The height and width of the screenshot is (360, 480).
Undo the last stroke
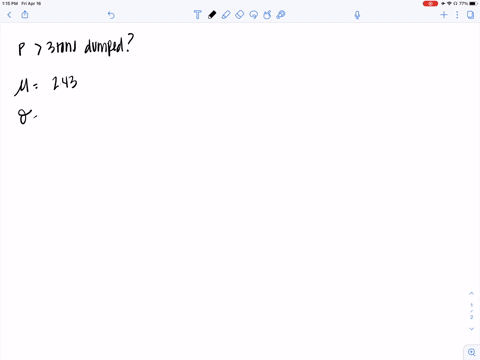tap(111, 15)
